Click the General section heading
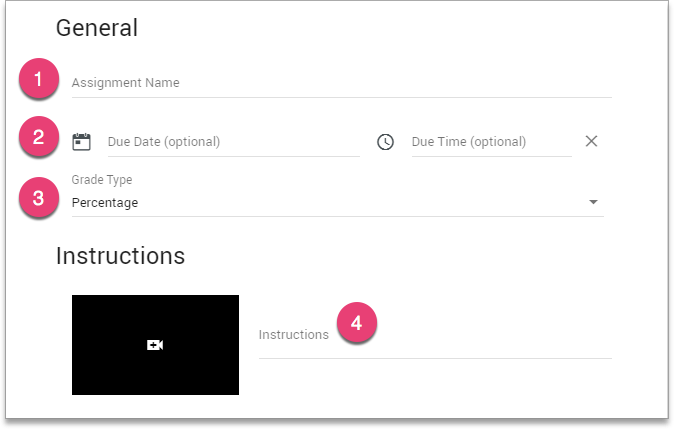 tap(97, 28)
